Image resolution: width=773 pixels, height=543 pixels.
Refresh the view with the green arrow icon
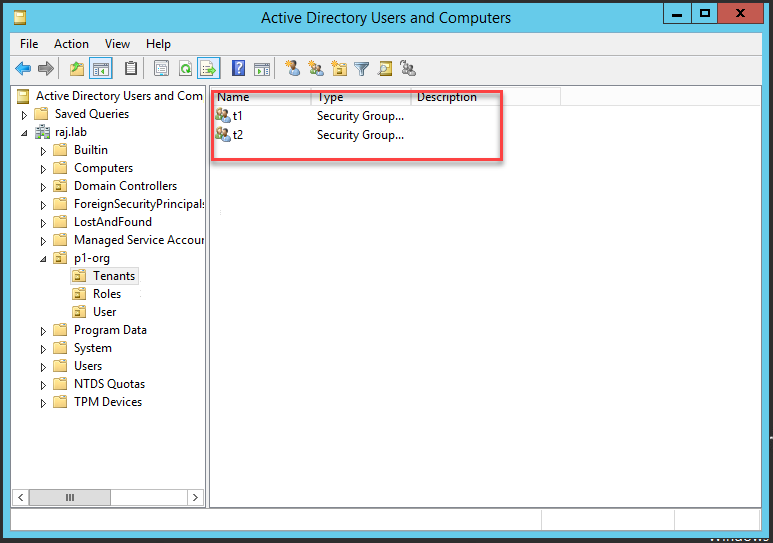pos(185,69)
